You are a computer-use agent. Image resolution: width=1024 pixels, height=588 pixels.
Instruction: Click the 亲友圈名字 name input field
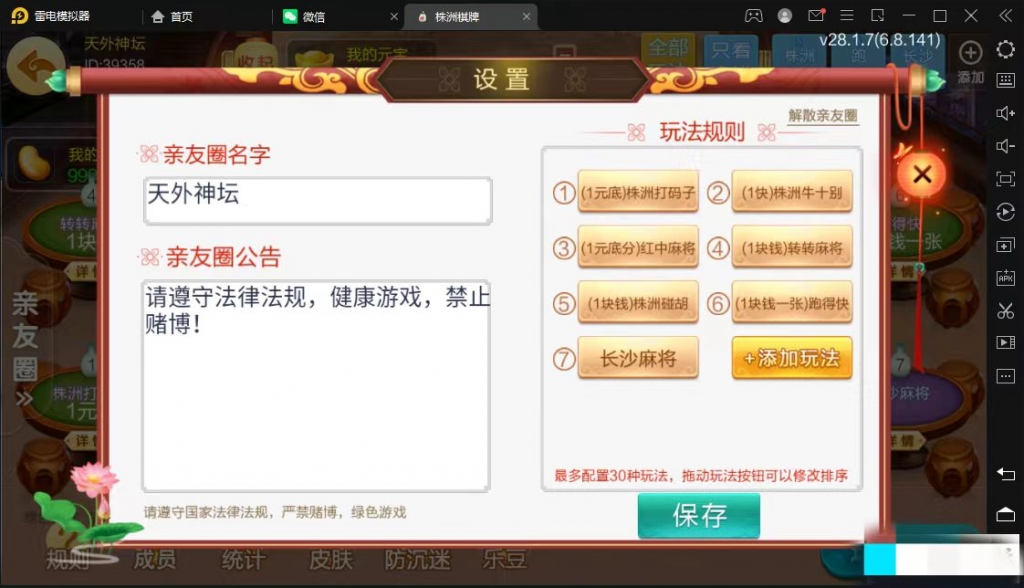317,201
